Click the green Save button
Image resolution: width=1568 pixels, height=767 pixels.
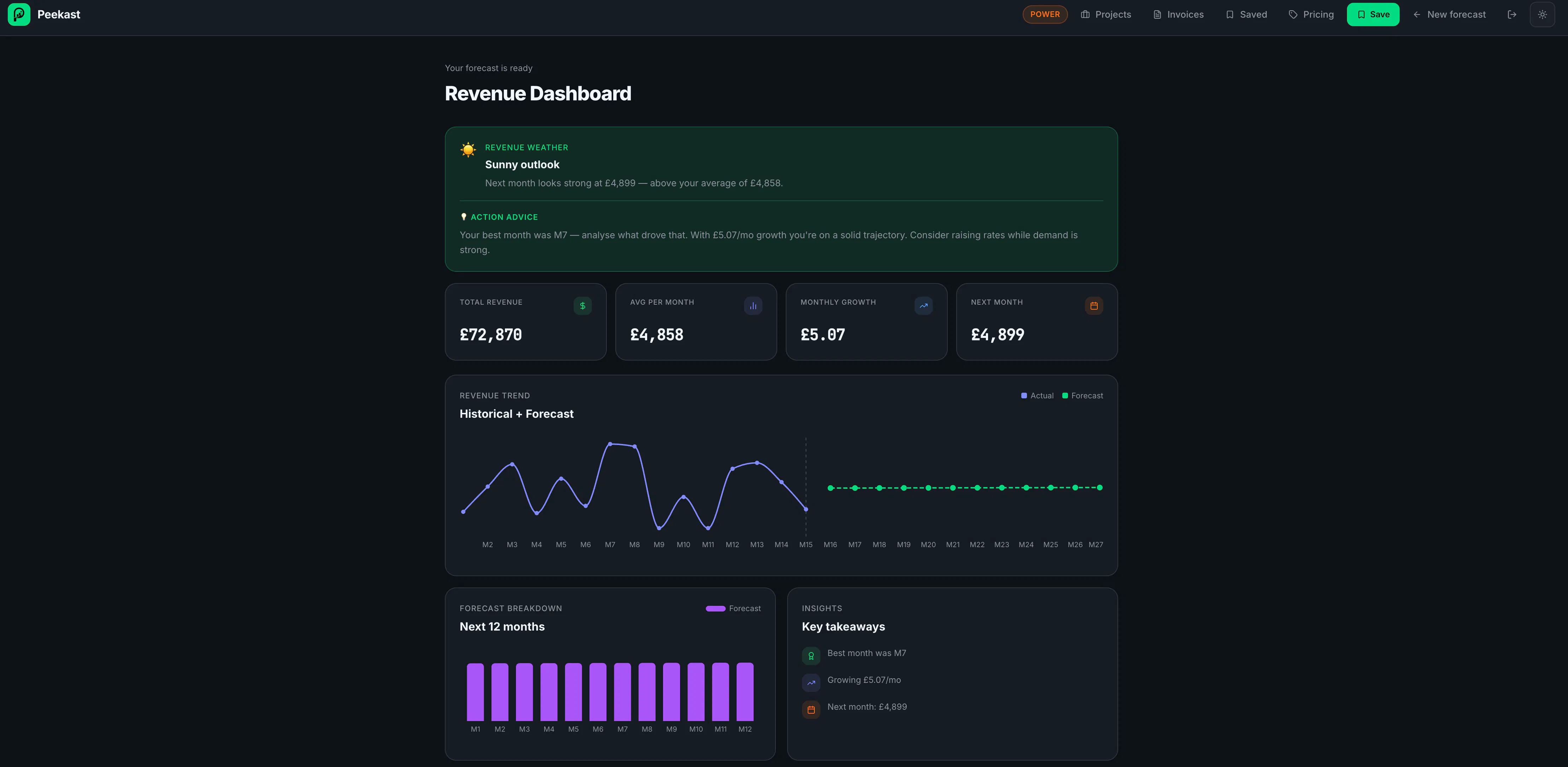[1372, 14]
